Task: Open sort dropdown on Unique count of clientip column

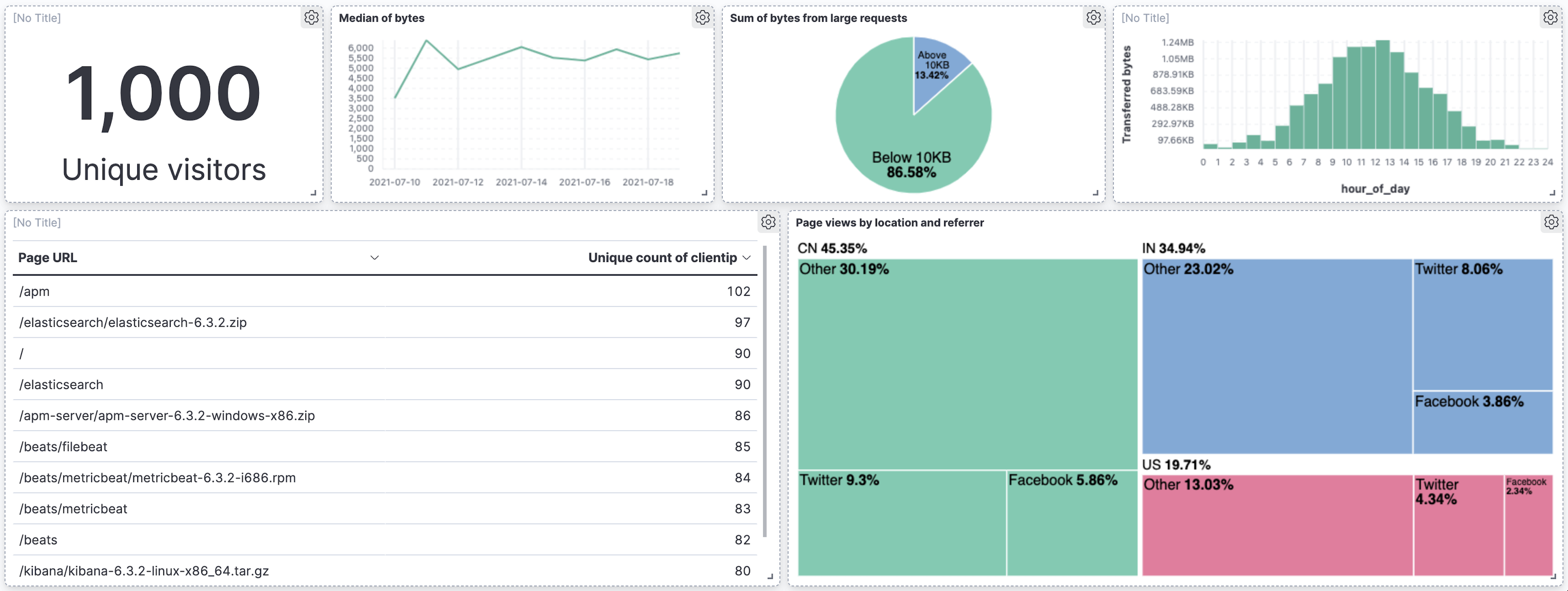Action: click(747, 257)
